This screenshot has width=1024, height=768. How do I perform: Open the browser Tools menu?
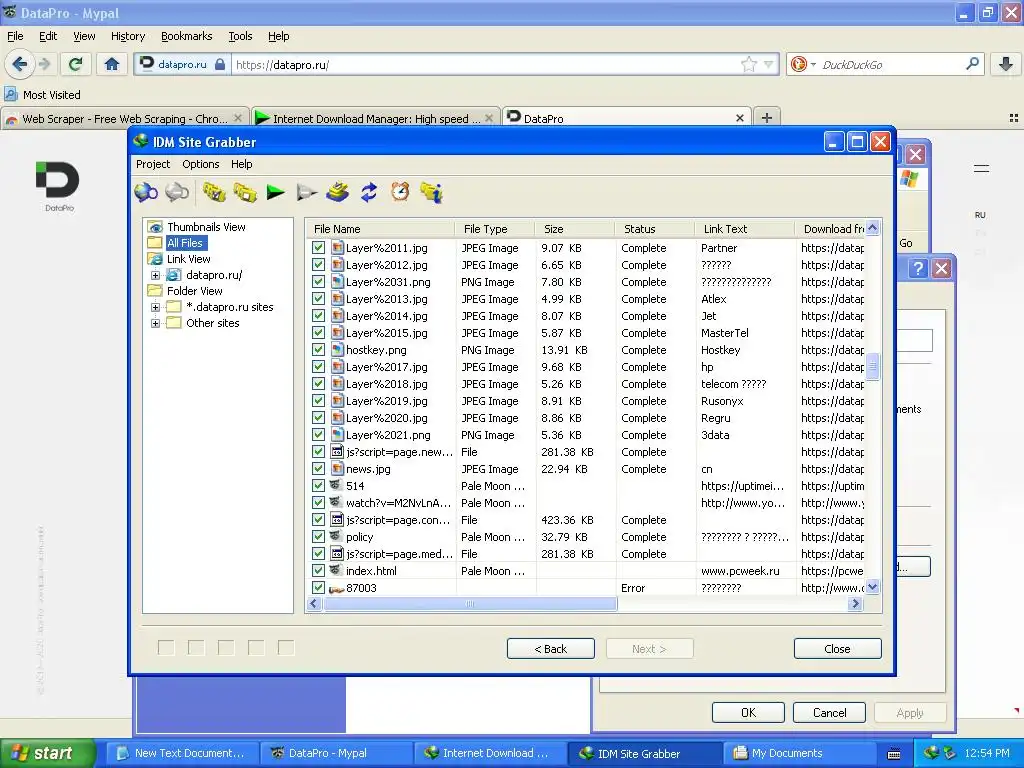[240, 36]
